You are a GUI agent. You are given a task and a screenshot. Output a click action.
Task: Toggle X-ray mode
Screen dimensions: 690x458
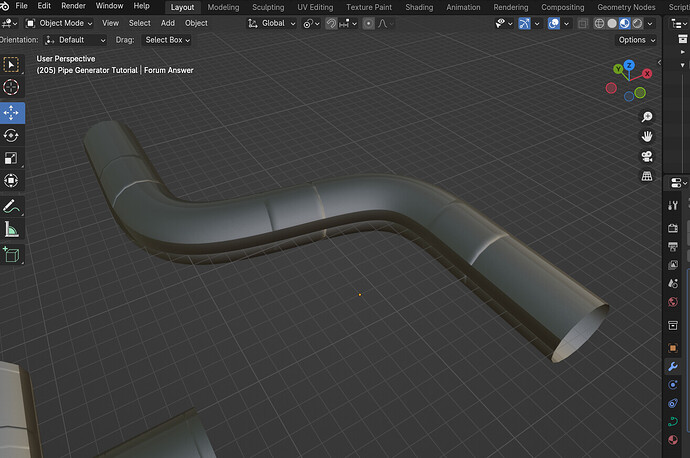tap(583, 23)
